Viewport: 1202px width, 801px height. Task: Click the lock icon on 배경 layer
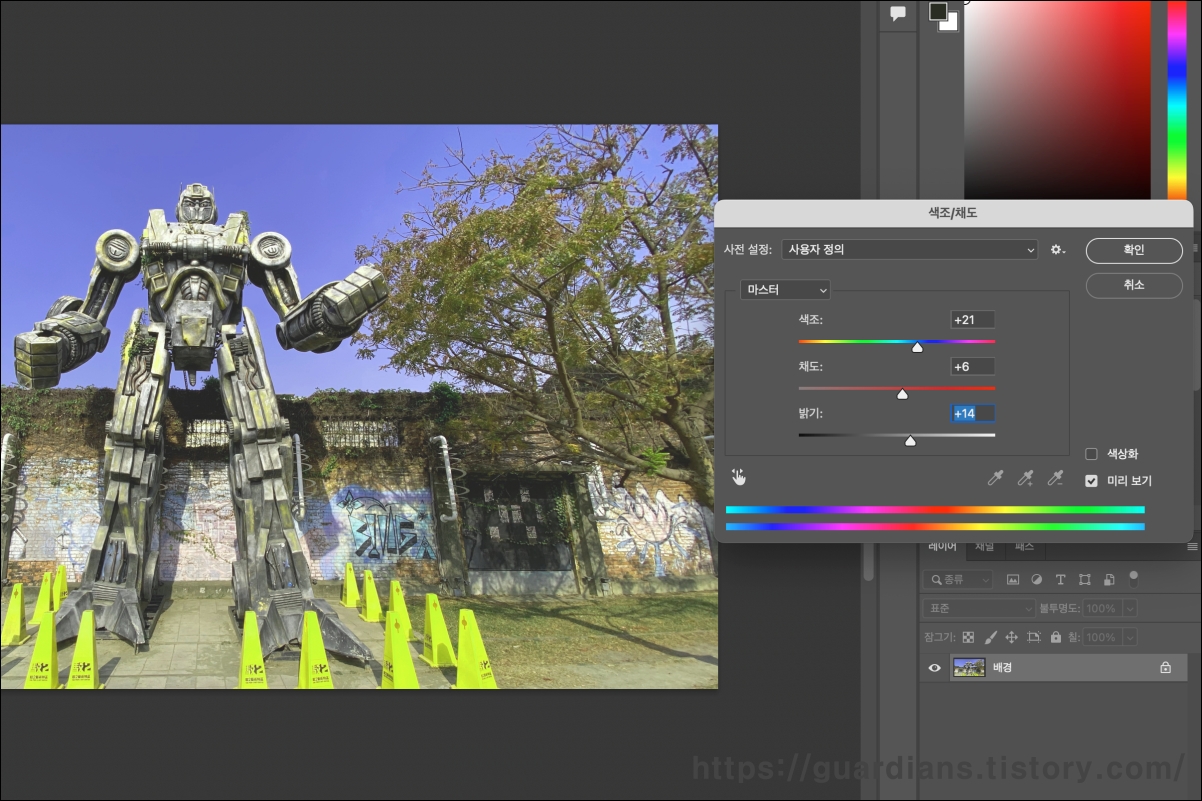pyautogui.click(x=1165, y=667)
